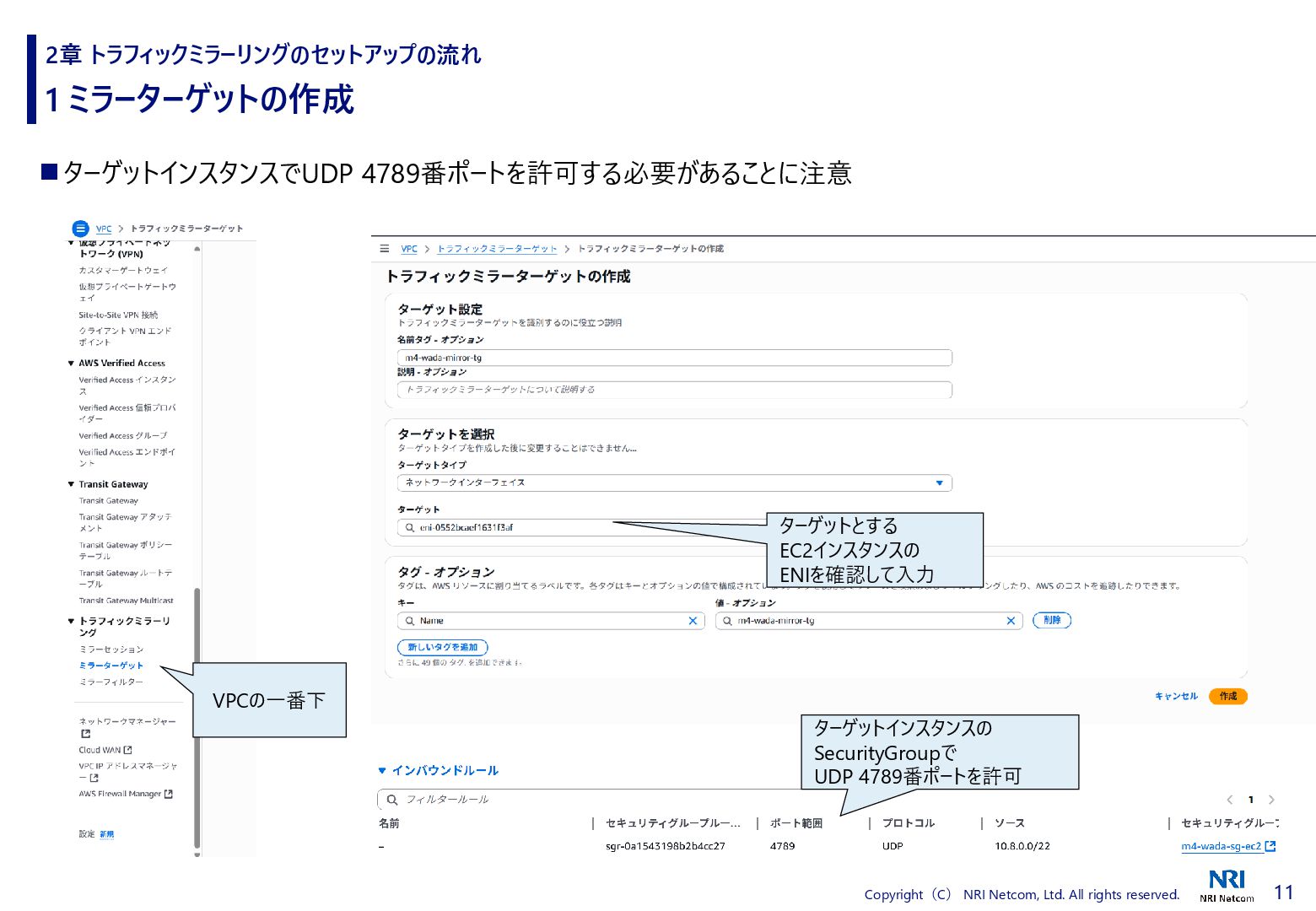The image size is (1316, 911).
Task: Click the 10.8.0.0/22 source cell
Action: [1022, 846]
